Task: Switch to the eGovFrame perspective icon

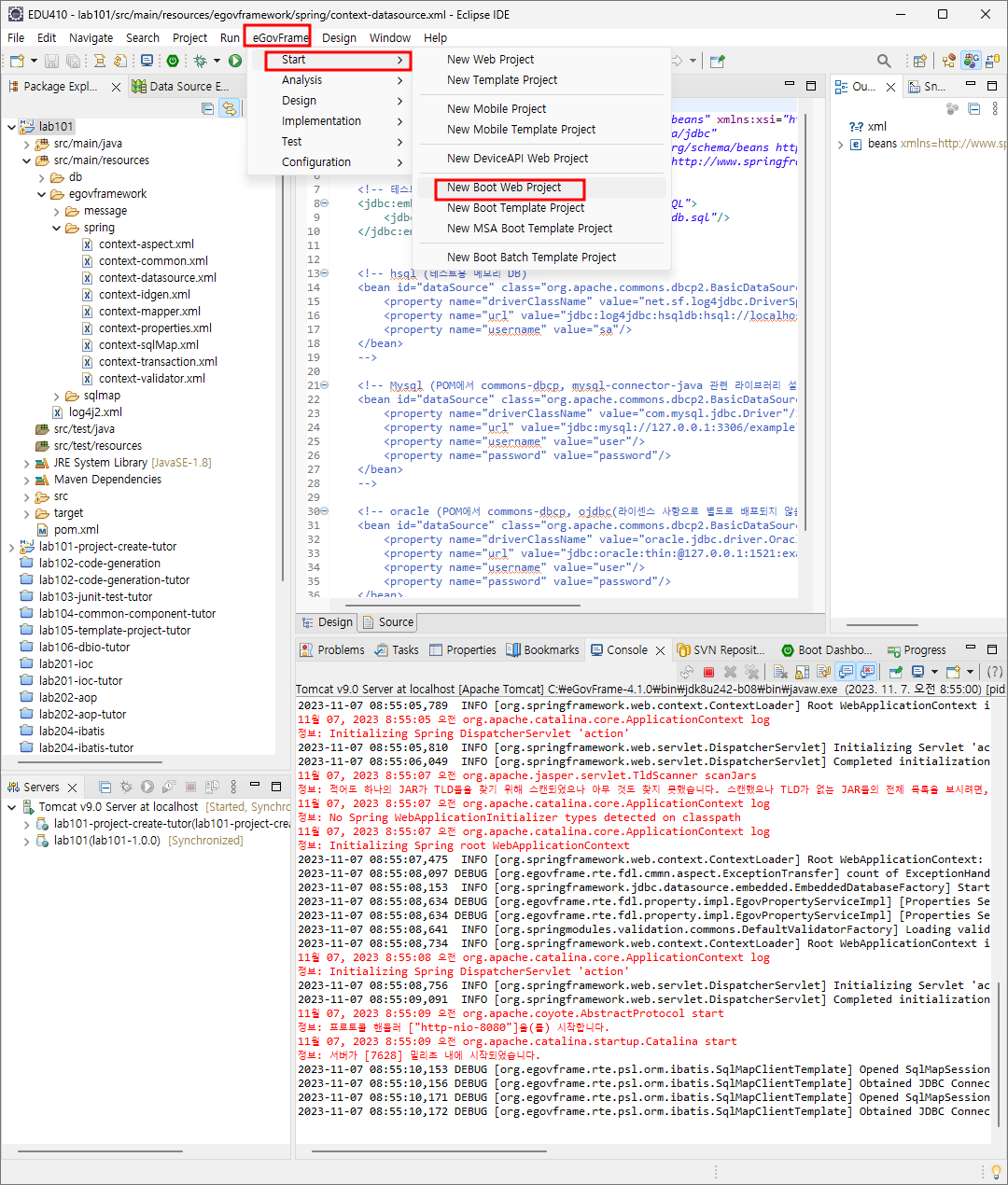Action: pos(972,61)
